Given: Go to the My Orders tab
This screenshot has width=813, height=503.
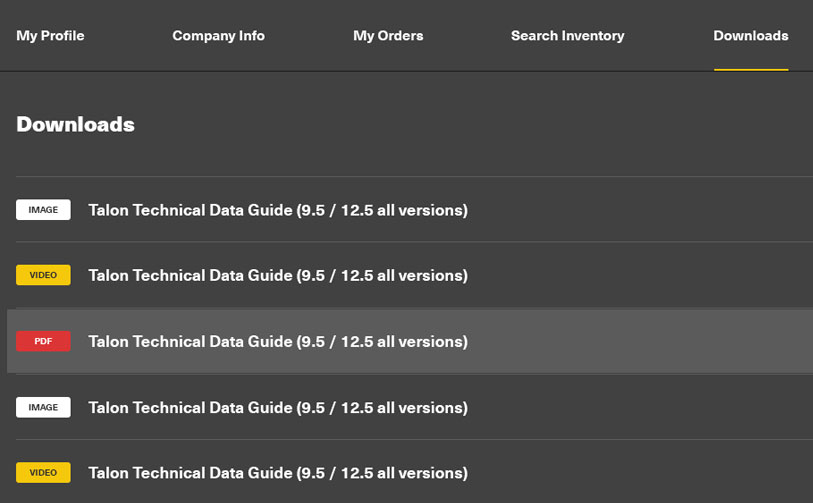Looking at the screenshot, I should (388, 36).
